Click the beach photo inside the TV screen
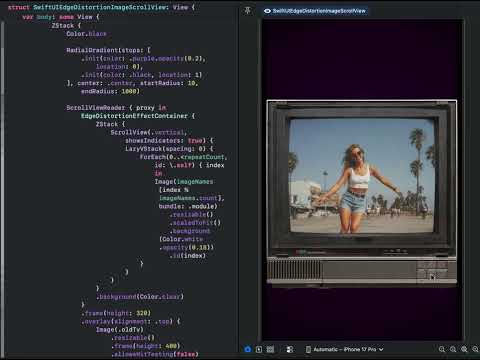 click(362, 176)
